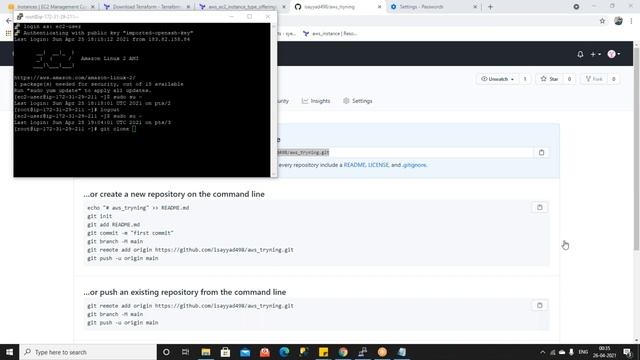Open the Insights tab
This screenshot has height=360, width=640.
(316, 101)
